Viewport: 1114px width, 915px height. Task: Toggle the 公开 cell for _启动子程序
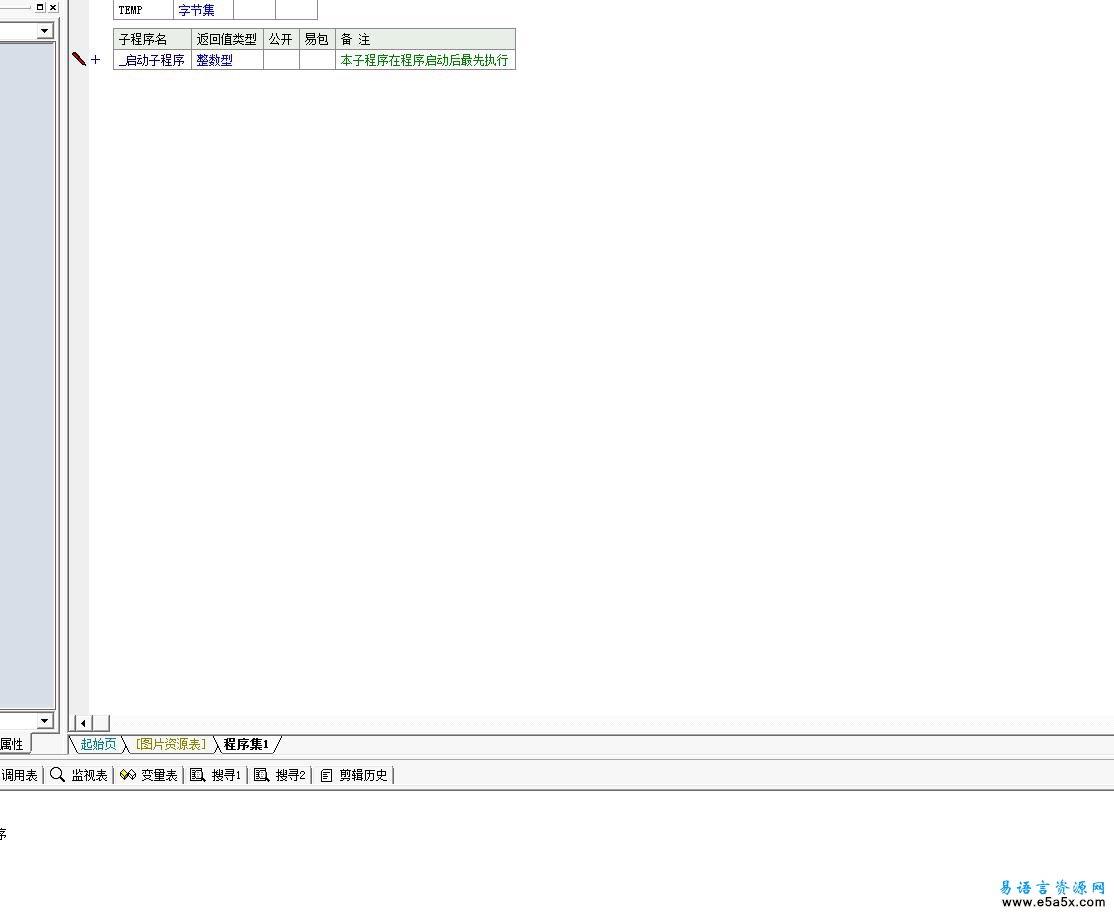pos(281,60)
